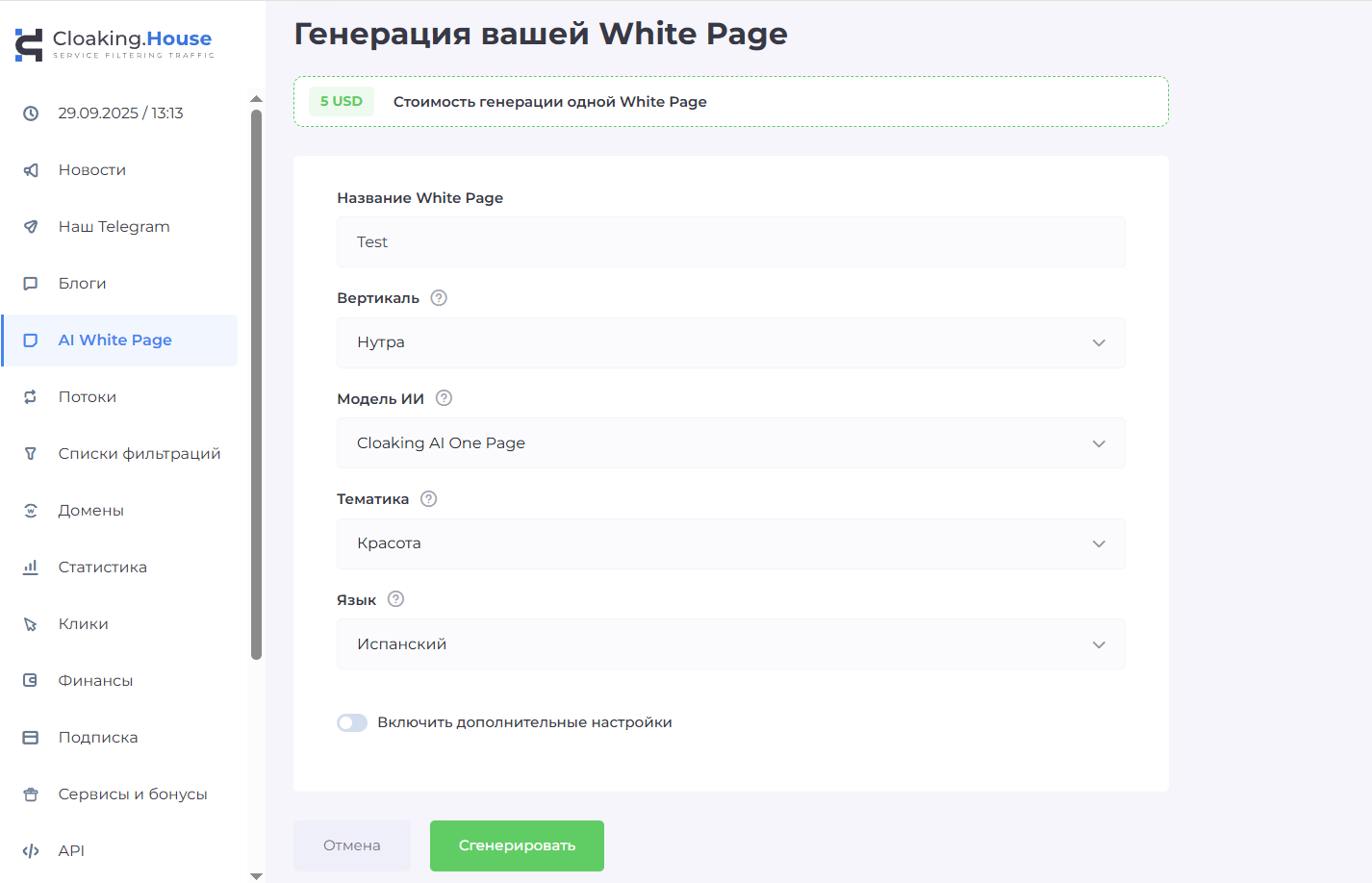Viewport: 1372px width, 883px height.
Task: Click the help icon next to Модель ИИ
Action: [x=444, y=398]
